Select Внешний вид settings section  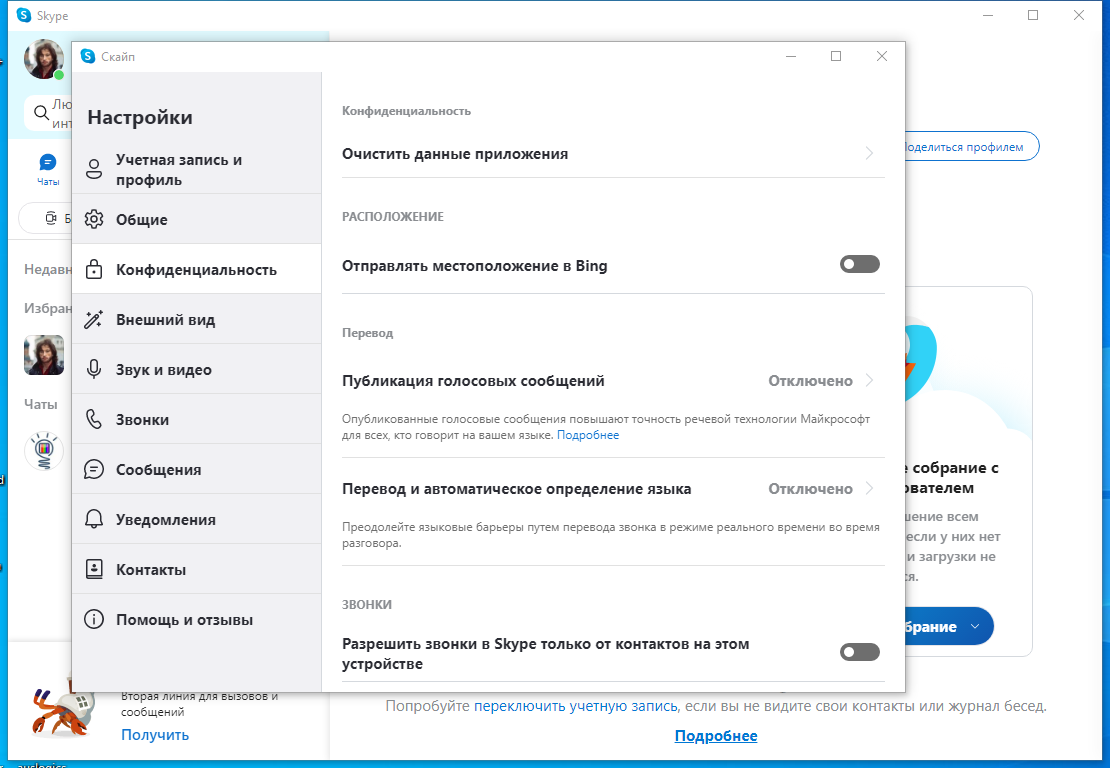pos(197,319)
